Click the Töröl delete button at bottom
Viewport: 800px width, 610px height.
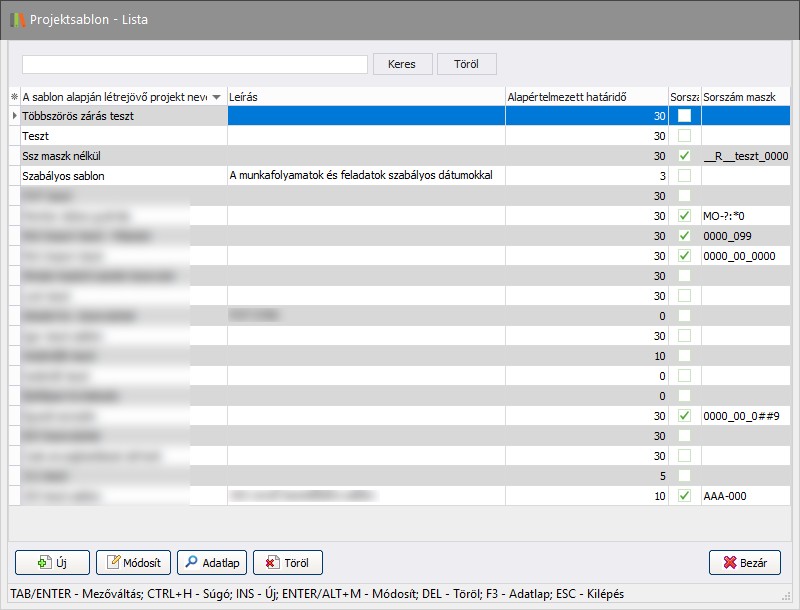pos(288,562)
